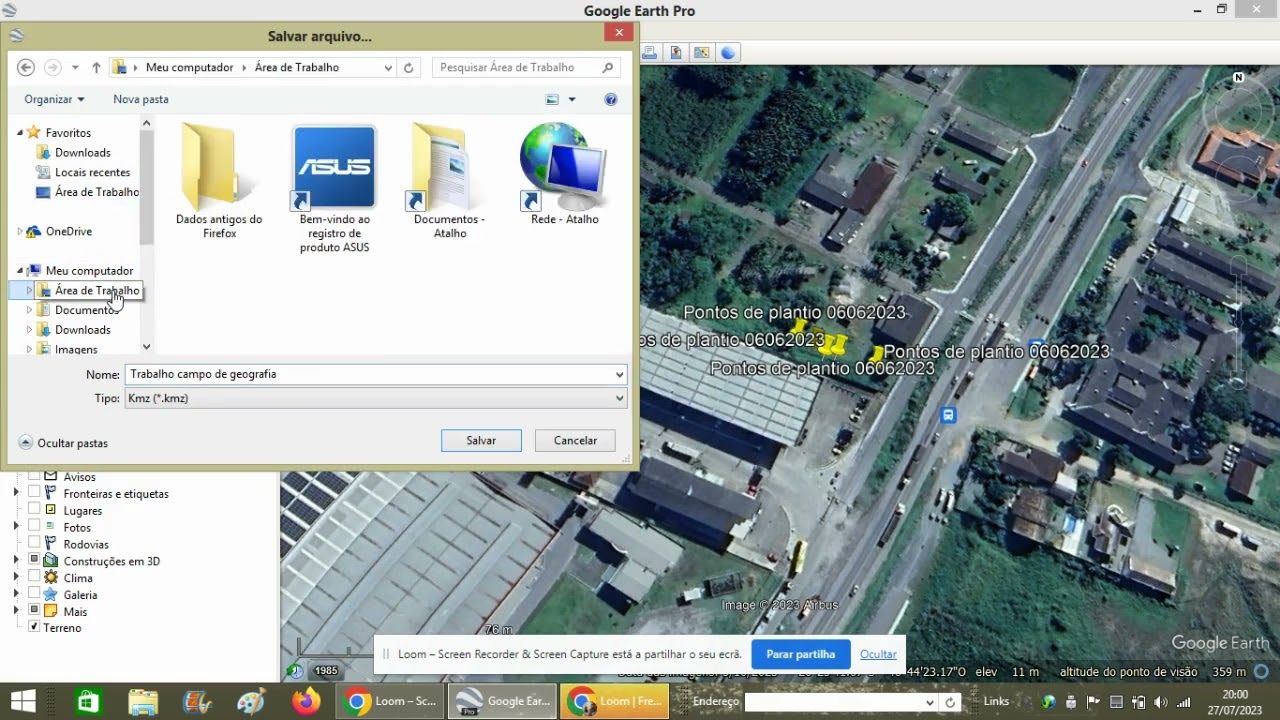Uncheck Terreno layer checkbox
1280x720 pixels.
coord(34,627)
